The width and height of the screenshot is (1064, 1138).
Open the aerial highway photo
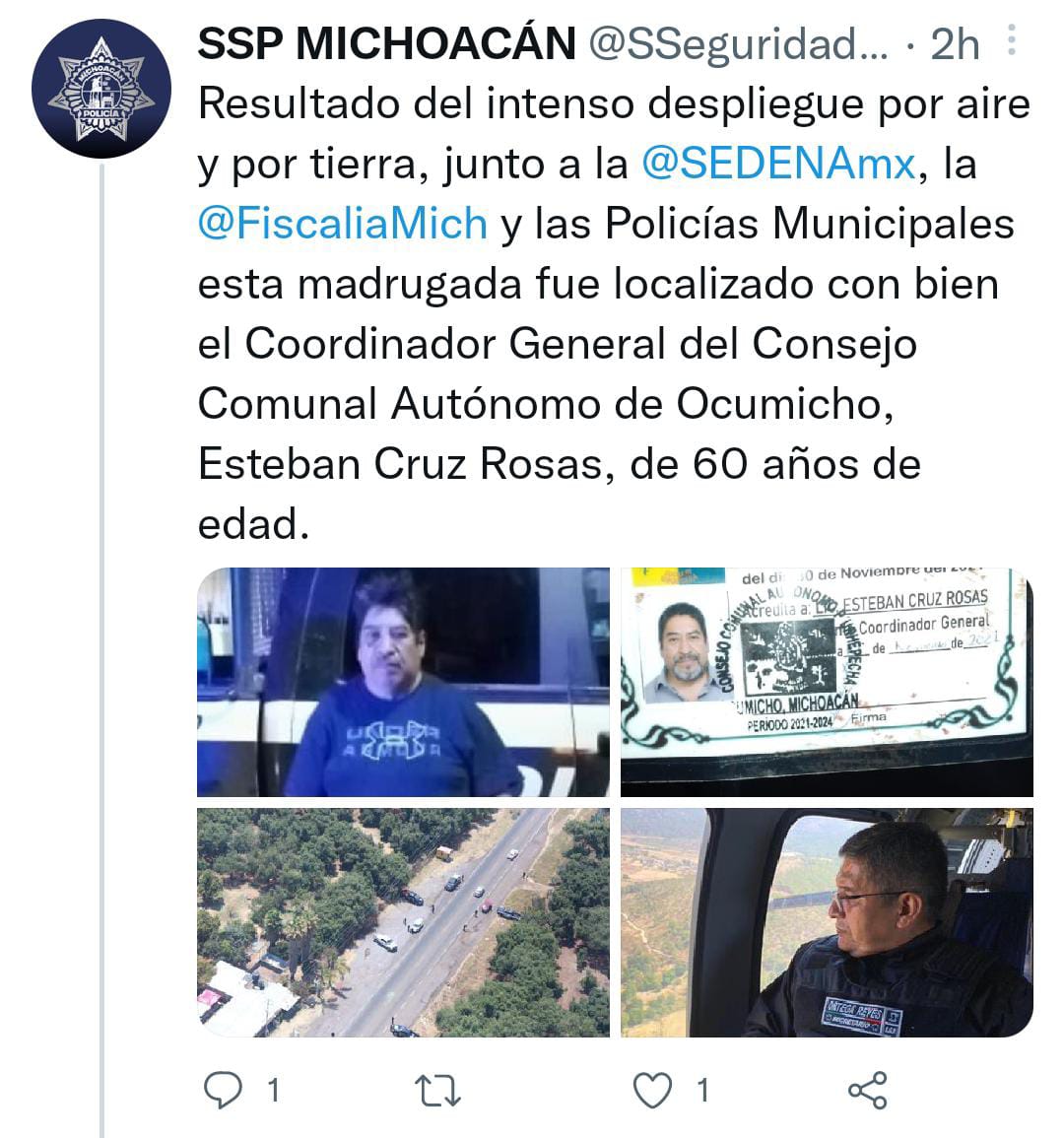[404, 922]
